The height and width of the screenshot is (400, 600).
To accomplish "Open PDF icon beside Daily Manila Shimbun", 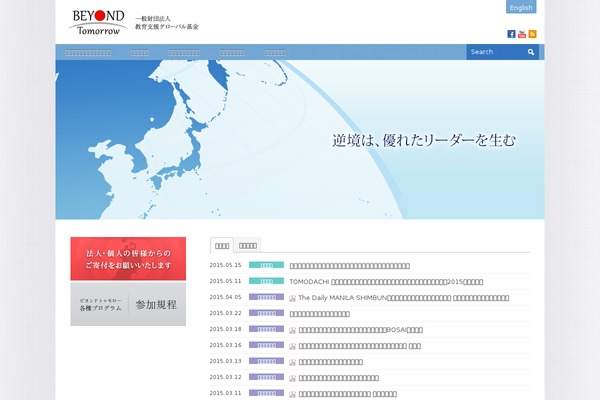I will point(293,298).
